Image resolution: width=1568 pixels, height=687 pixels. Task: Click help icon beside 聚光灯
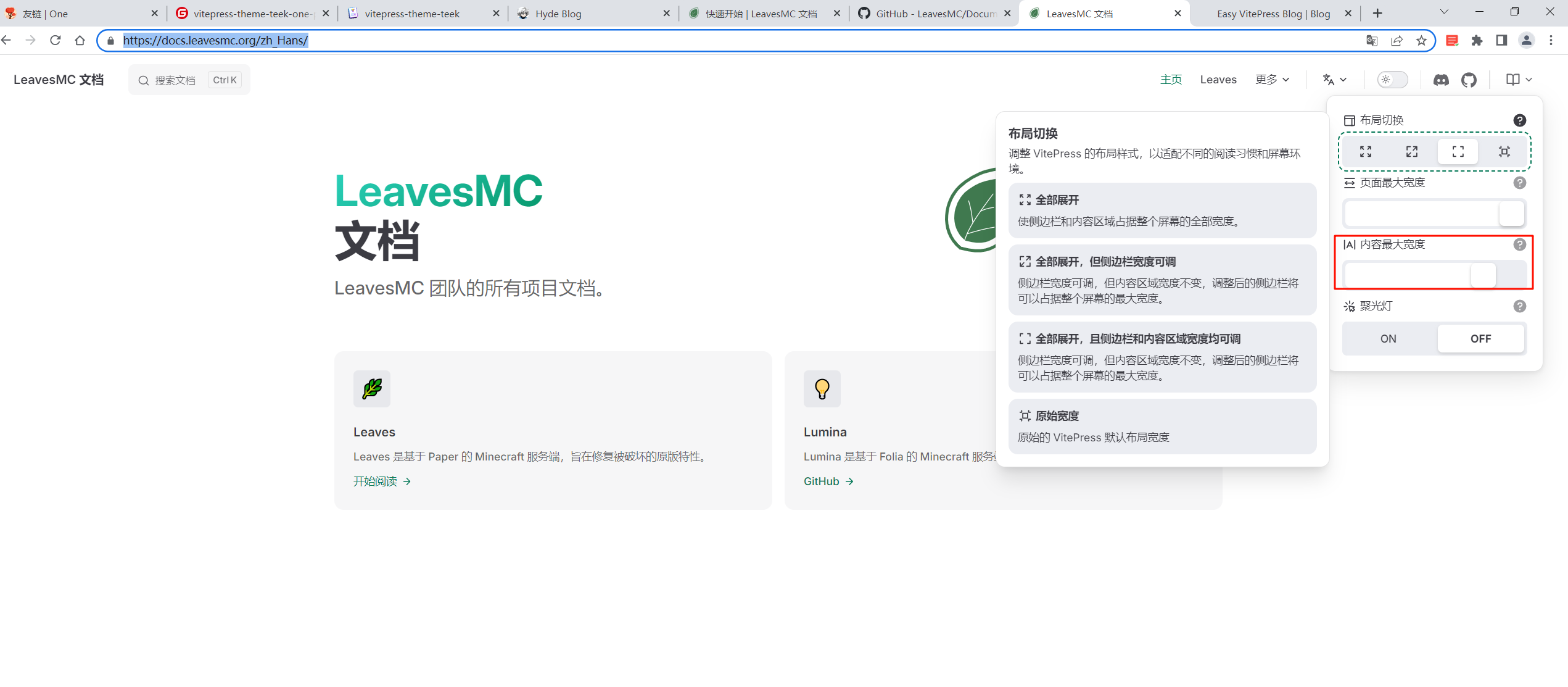coord(1520,306)
